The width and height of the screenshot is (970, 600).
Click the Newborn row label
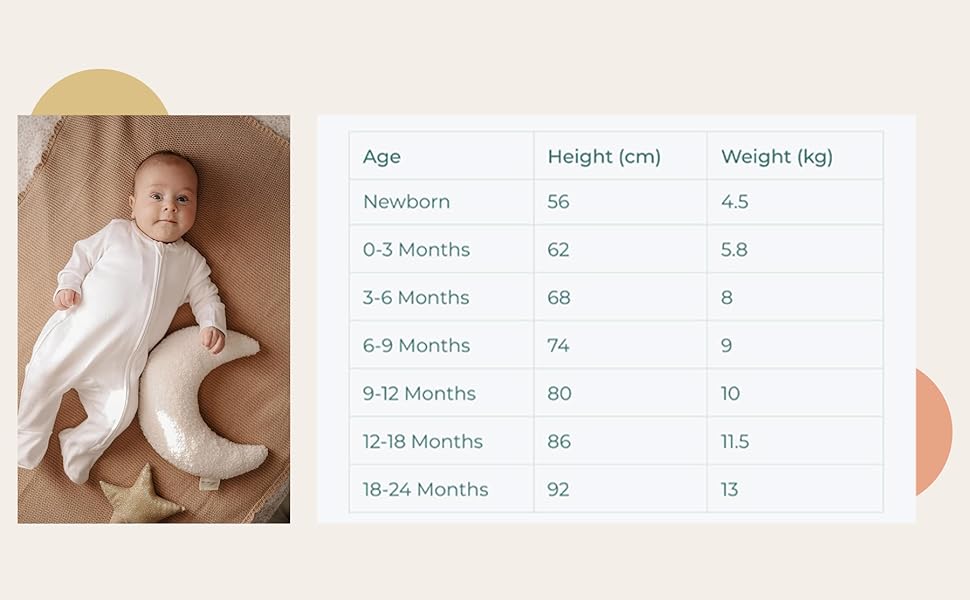(x=406, y=202)
